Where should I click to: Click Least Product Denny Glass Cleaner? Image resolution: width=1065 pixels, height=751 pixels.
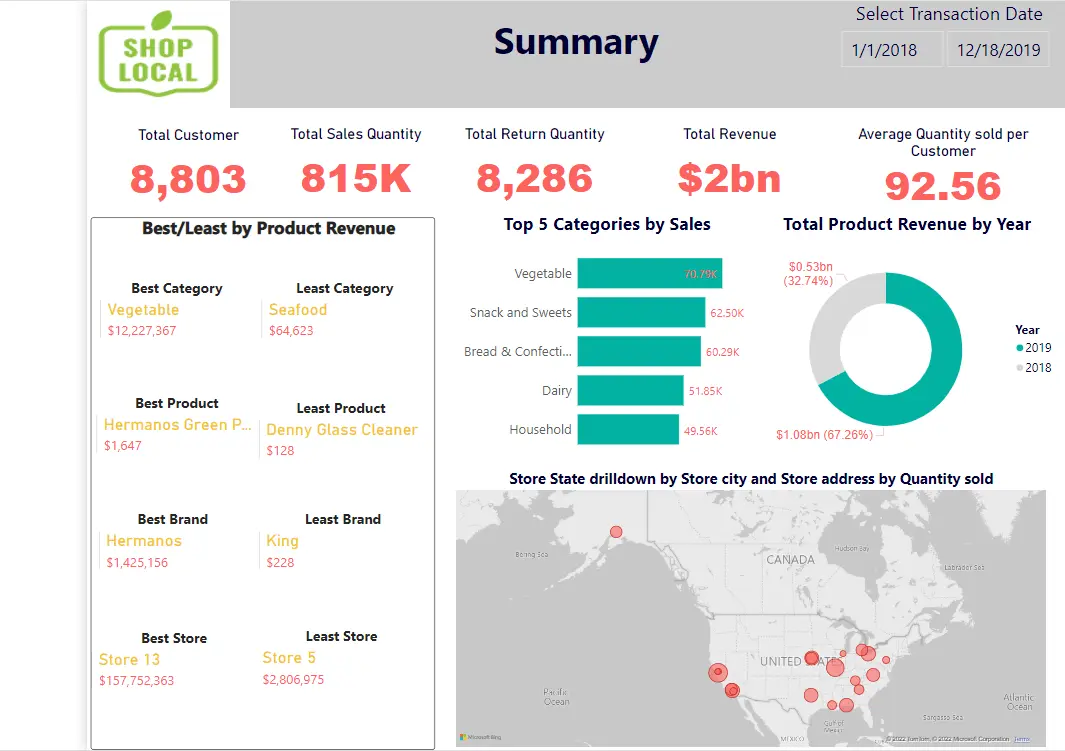(x=342, y=430)
